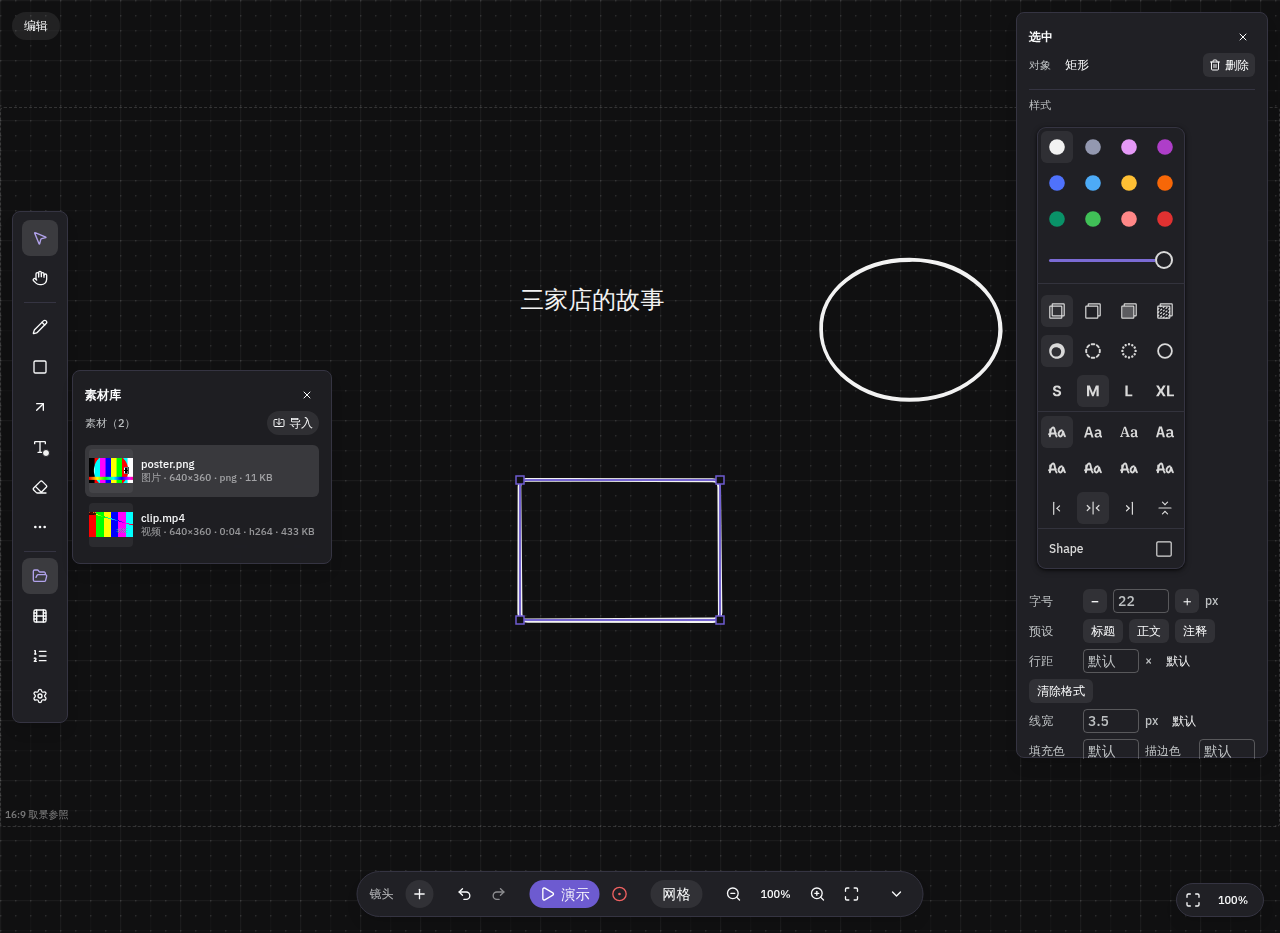Add a new 镜头 with the plus button

pos(419,894)
